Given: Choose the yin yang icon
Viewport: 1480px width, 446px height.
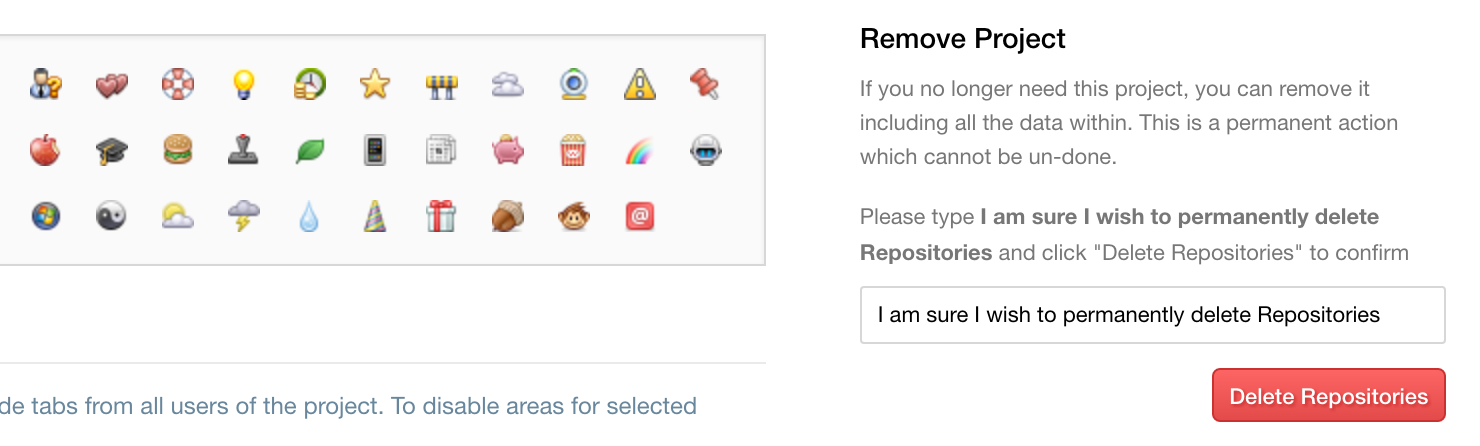Looking at the screenshot, I should (x=111, y=216).
